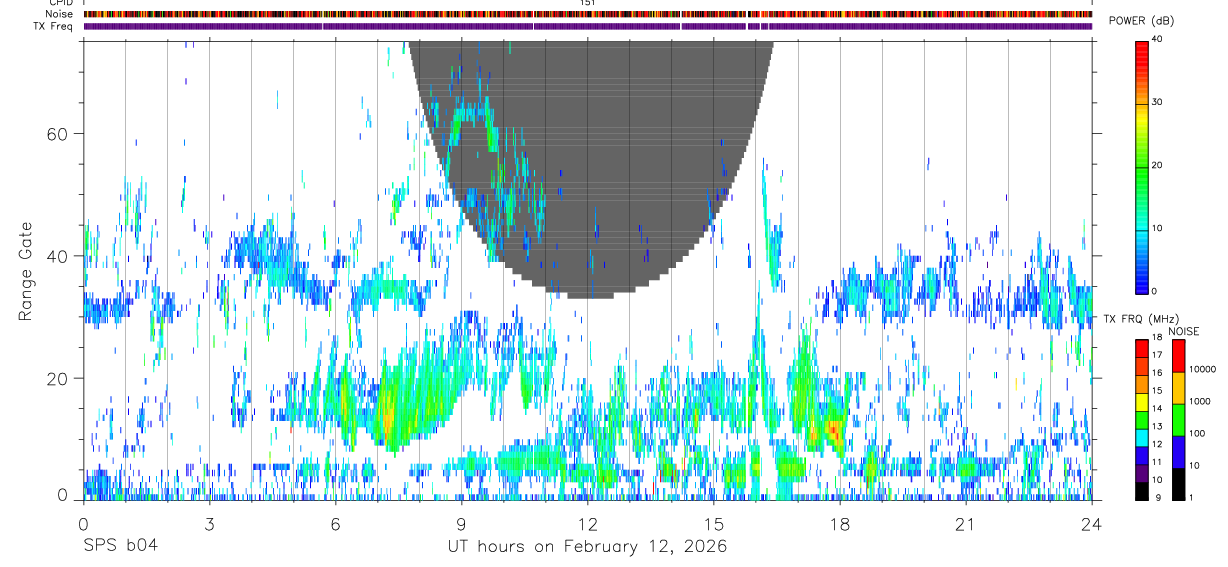The height and width of the screenshot is (567, 1228).
Task: Click the x-axis tick label '15'
Action: [713, 525]
